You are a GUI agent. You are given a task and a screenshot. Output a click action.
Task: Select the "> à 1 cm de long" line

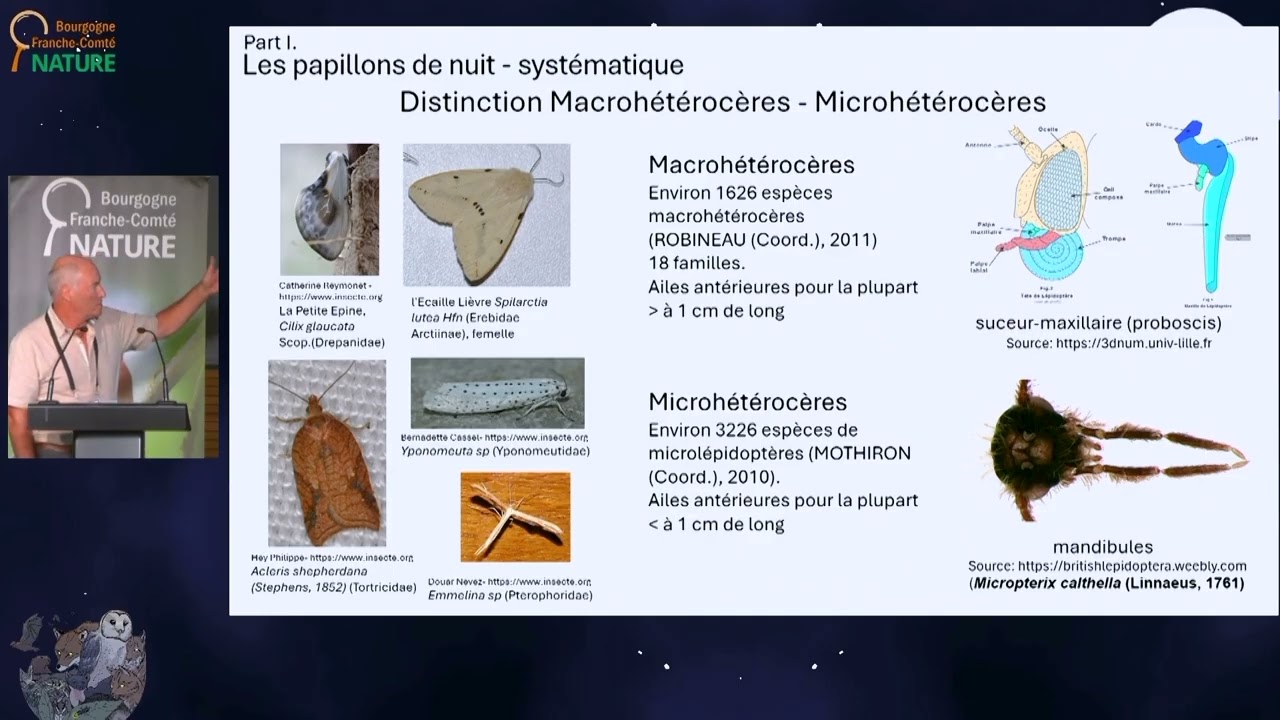click(716, 311)
